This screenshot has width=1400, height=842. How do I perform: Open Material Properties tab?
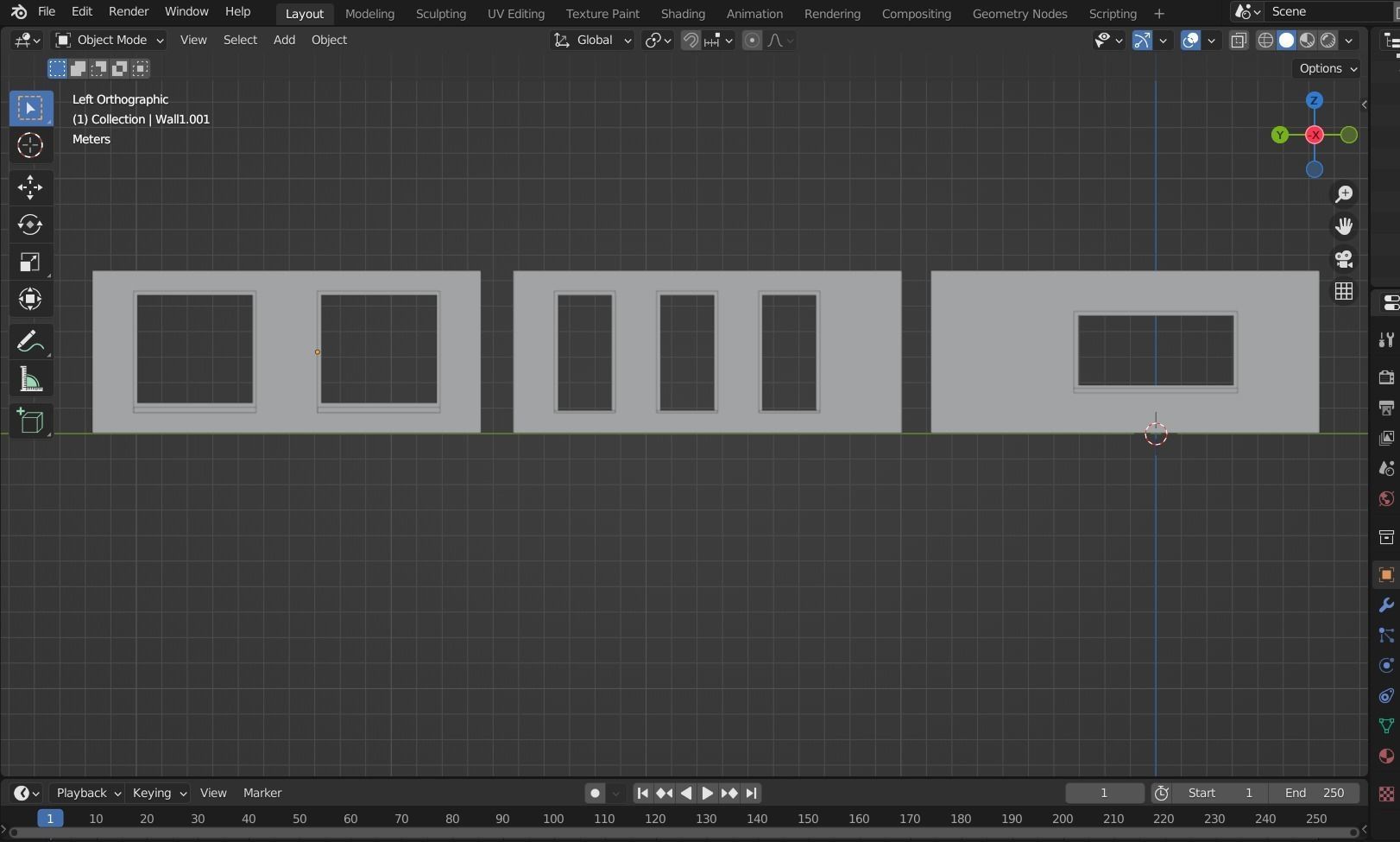(x=1385, y=757)
